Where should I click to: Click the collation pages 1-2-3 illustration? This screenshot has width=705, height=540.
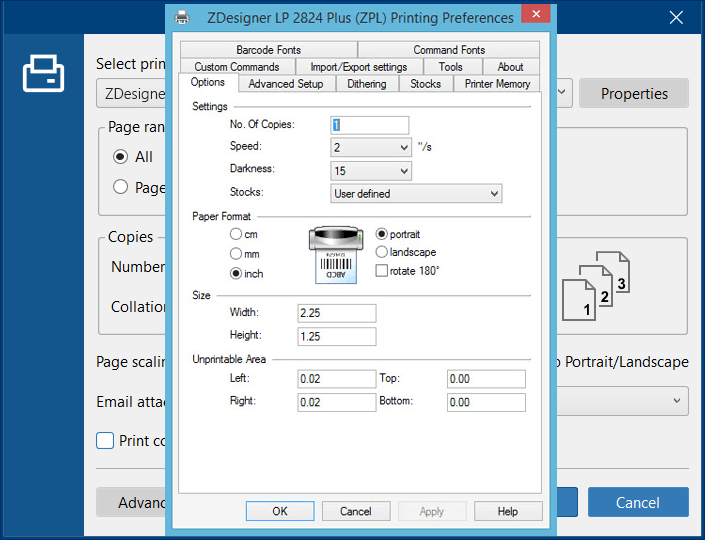(596, 286)
